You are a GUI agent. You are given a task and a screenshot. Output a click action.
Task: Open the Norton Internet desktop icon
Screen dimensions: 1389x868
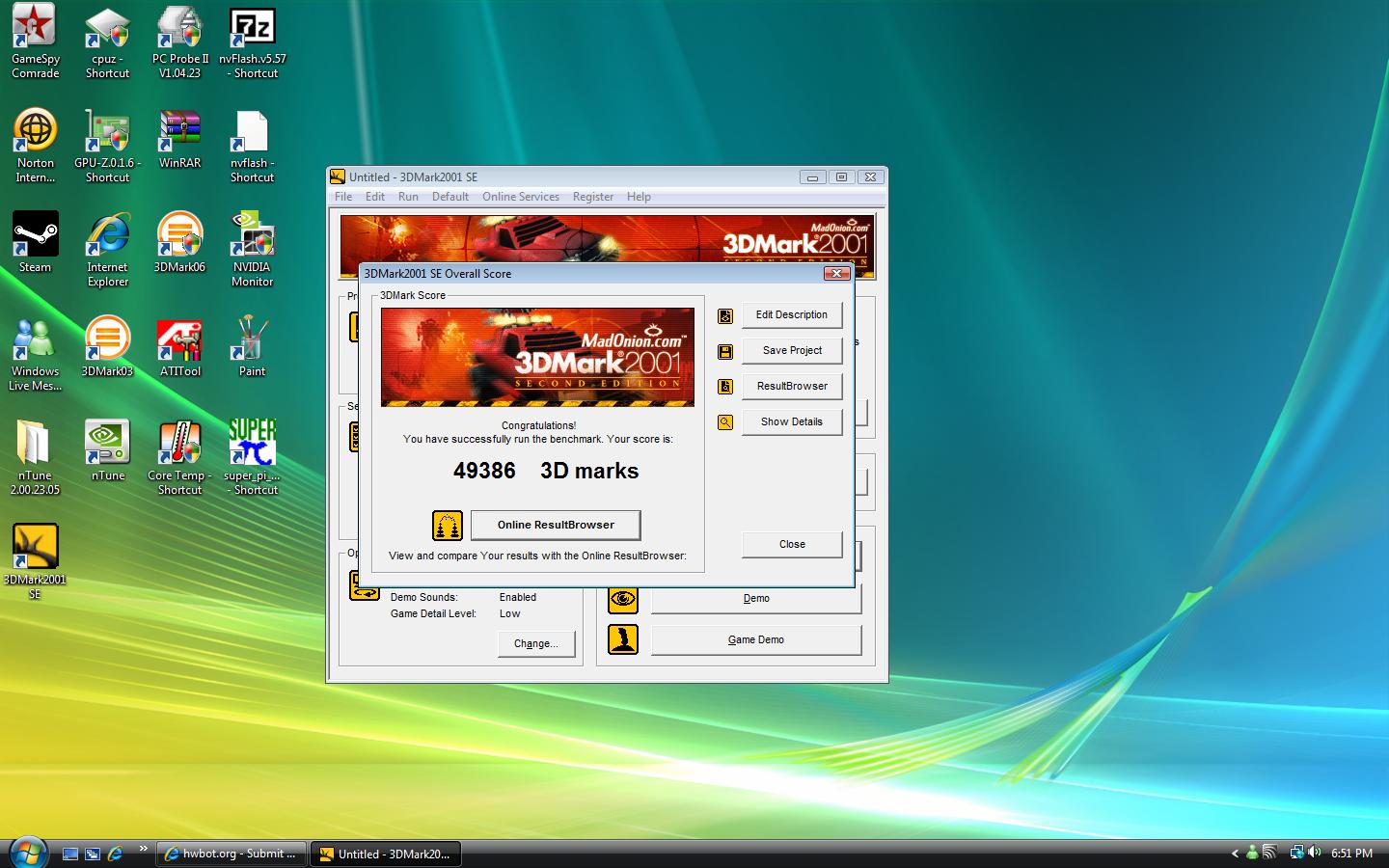pyautogui.click(x=35, y=145)
